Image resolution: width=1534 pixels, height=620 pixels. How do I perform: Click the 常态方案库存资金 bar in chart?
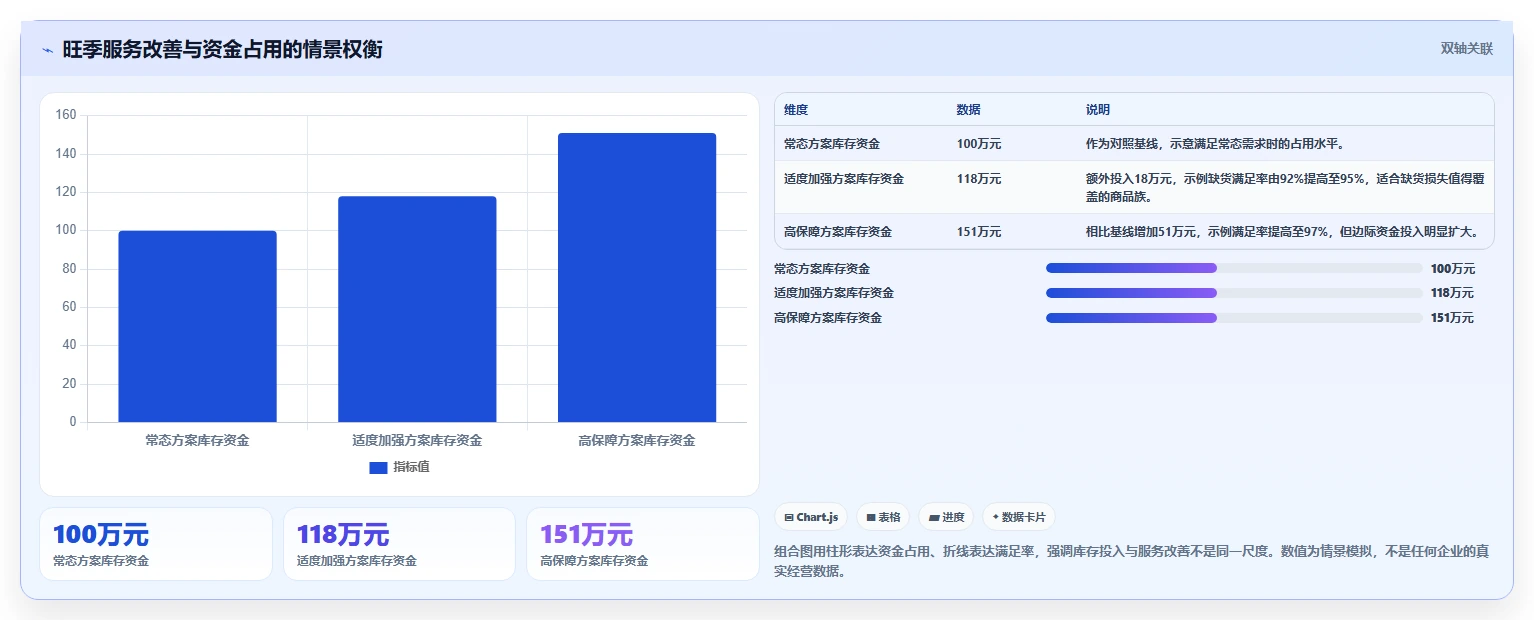coord(197,326)
